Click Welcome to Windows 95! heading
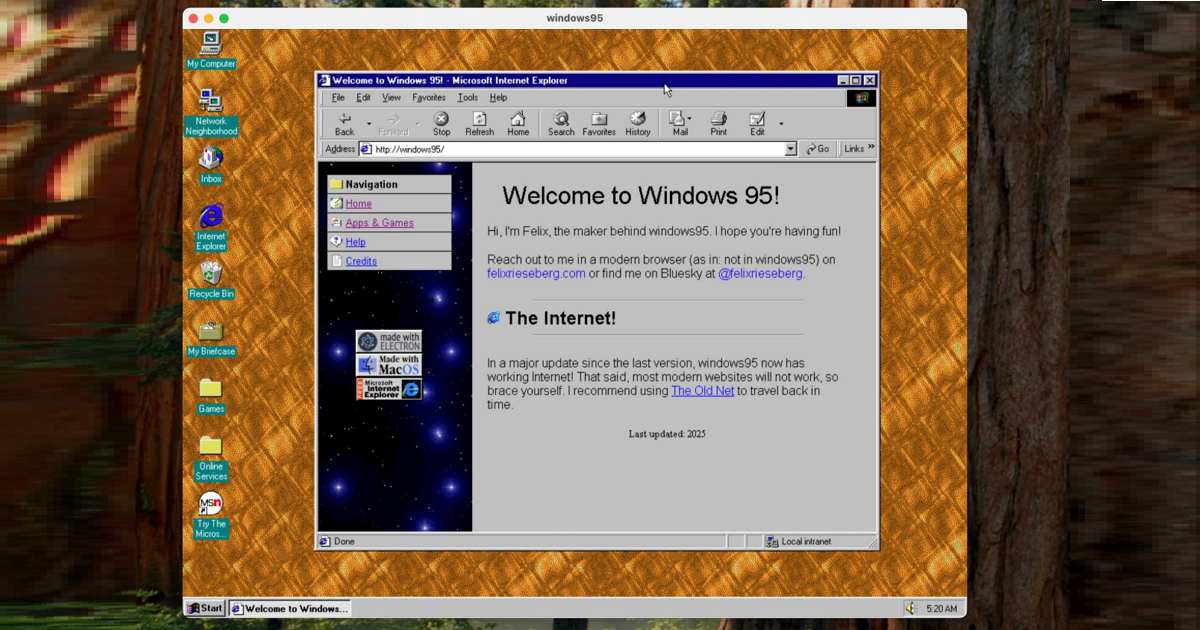The width and height of the screenshot is (1200, 630). [x=640, y=195]
